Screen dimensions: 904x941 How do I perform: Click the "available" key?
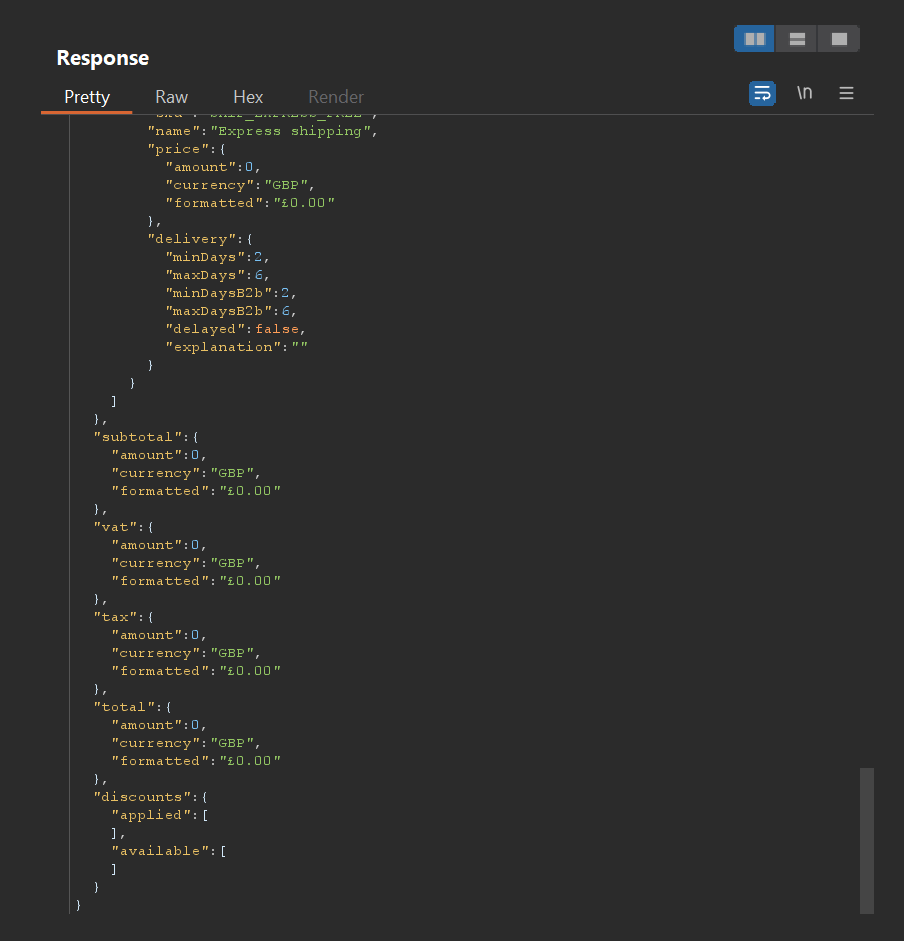pyautogui.click(x=160, y=851)
